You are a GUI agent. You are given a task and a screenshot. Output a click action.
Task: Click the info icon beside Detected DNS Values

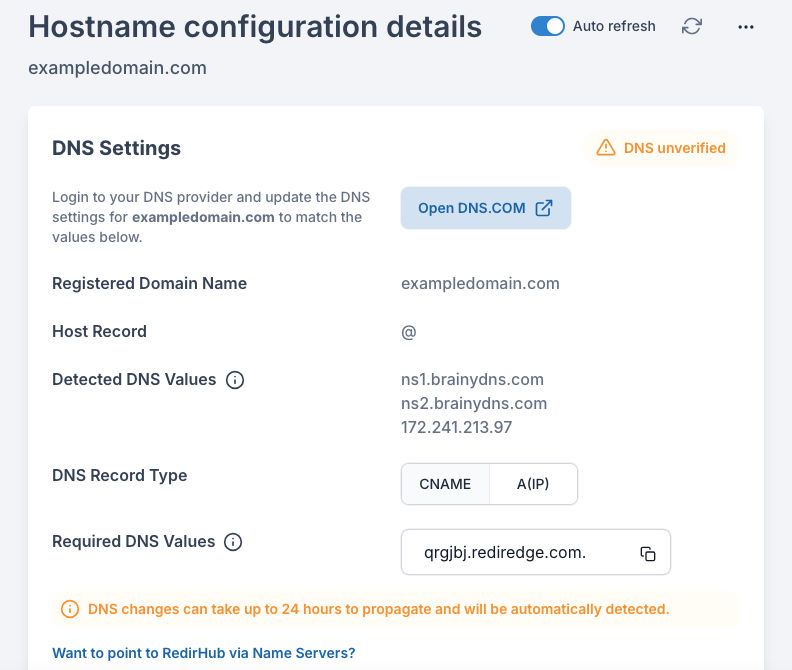tap(235, 380)
